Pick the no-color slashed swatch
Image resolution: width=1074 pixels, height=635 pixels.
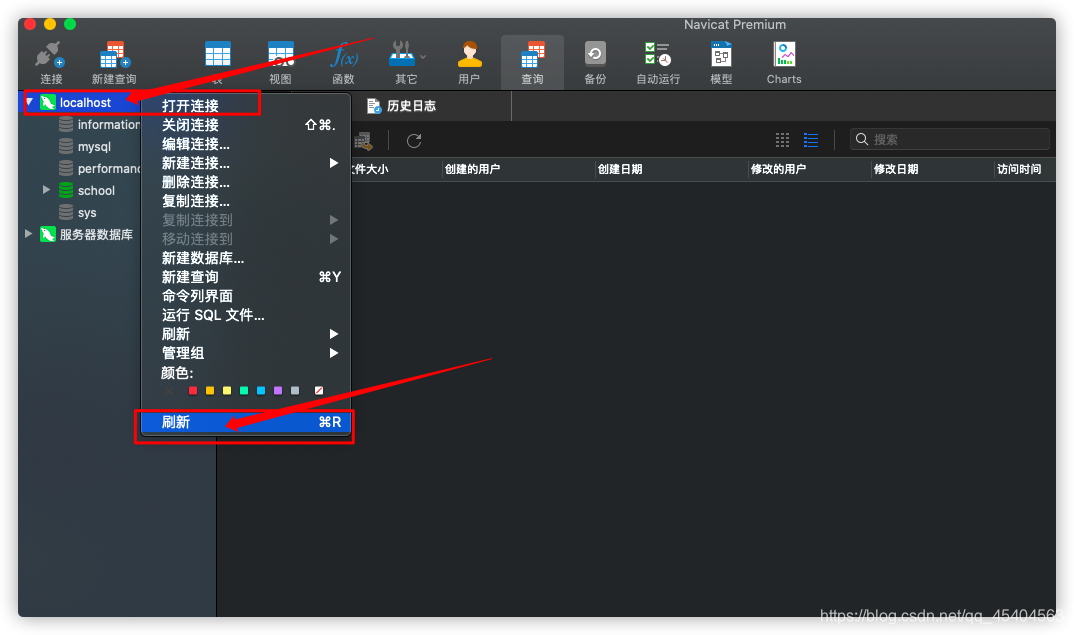coord(319,390)
